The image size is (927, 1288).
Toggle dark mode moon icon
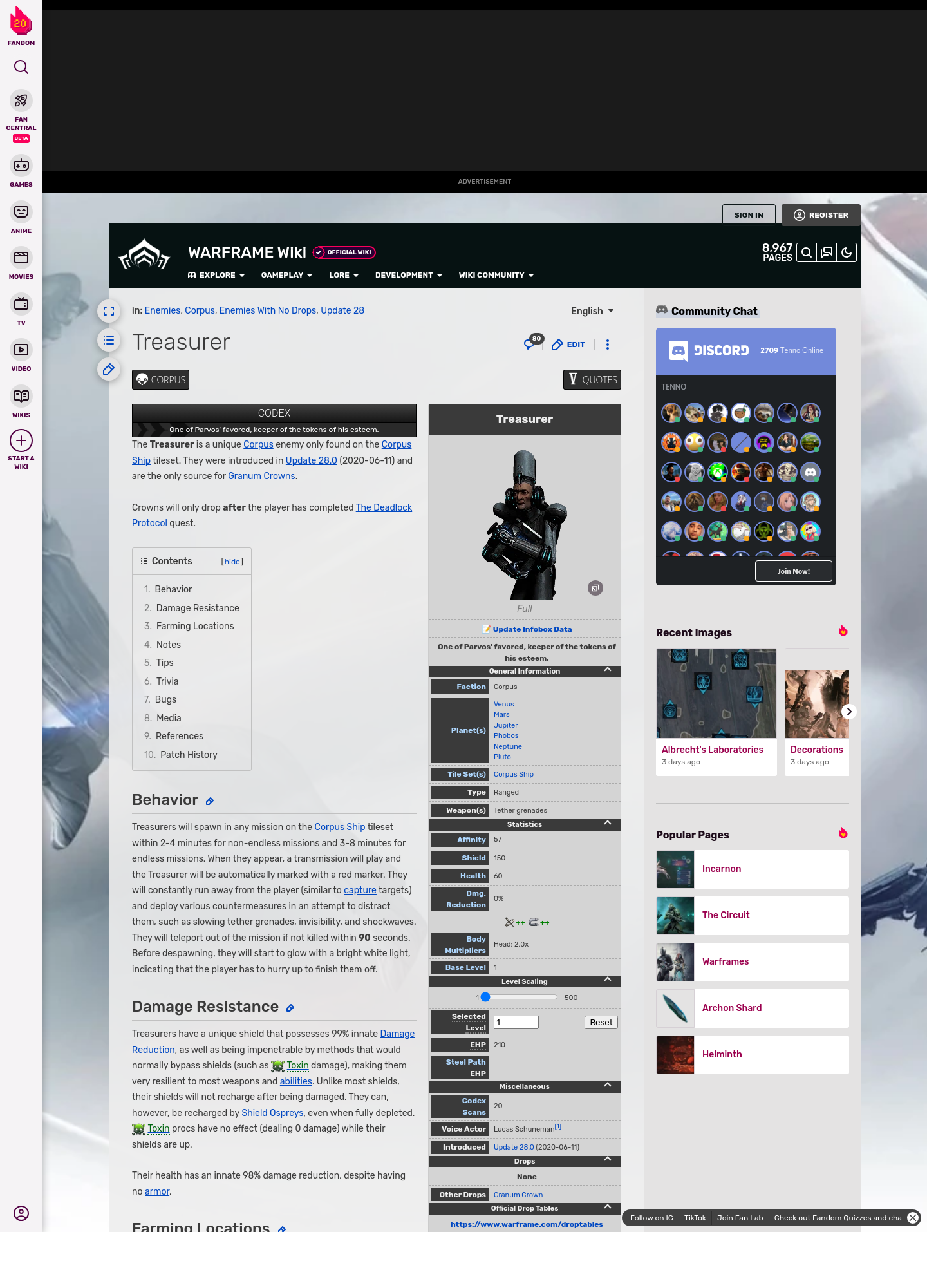coord(847,252)
